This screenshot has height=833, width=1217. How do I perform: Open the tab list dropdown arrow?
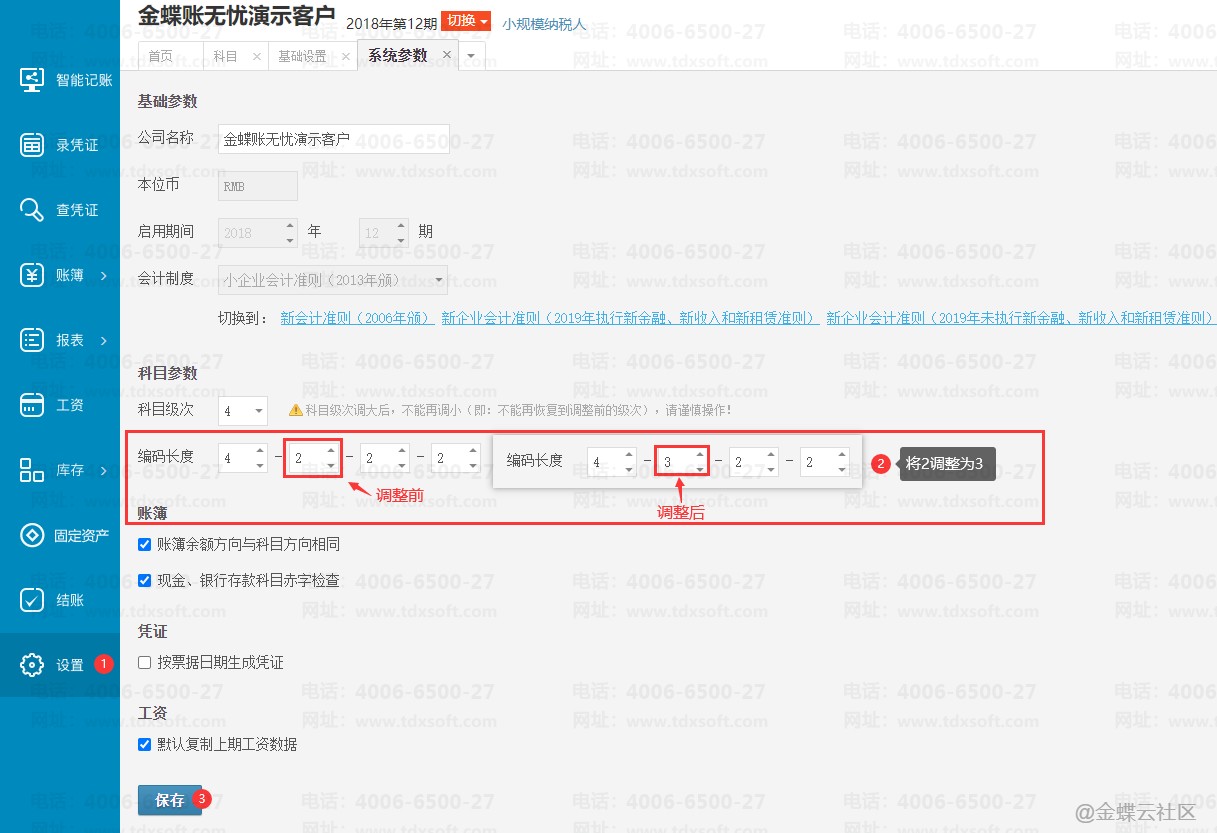pos(471,56)
